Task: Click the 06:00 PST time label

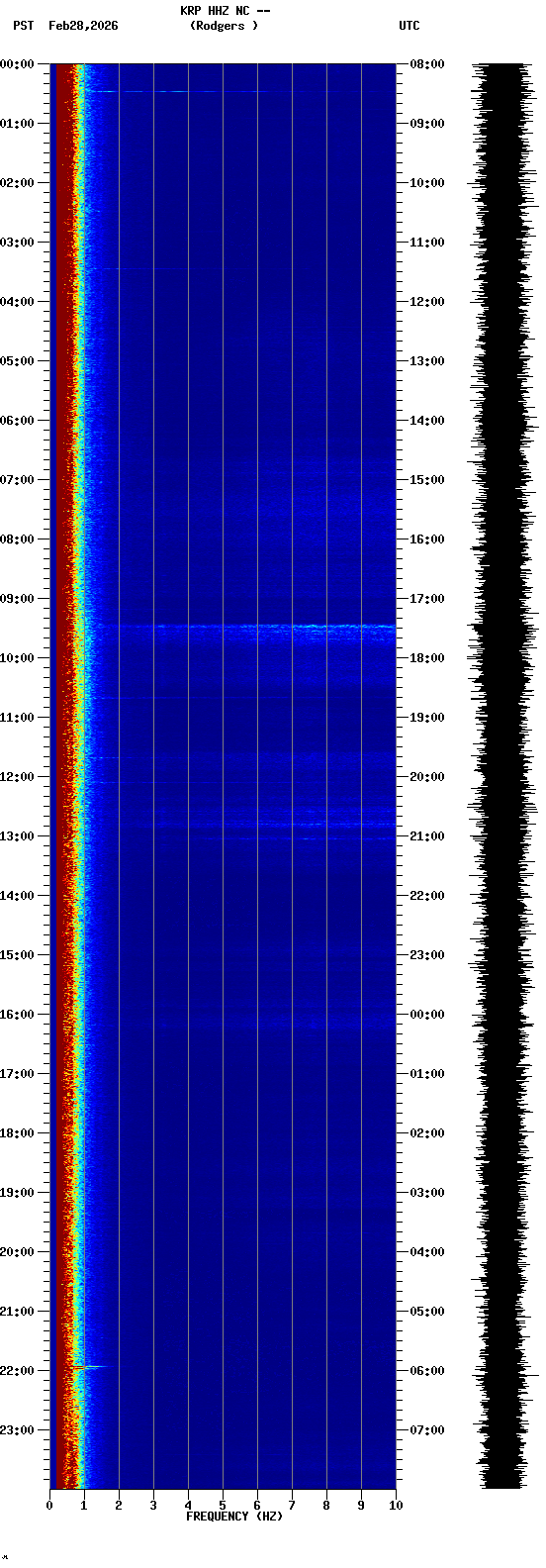Action: pos(17,421)
